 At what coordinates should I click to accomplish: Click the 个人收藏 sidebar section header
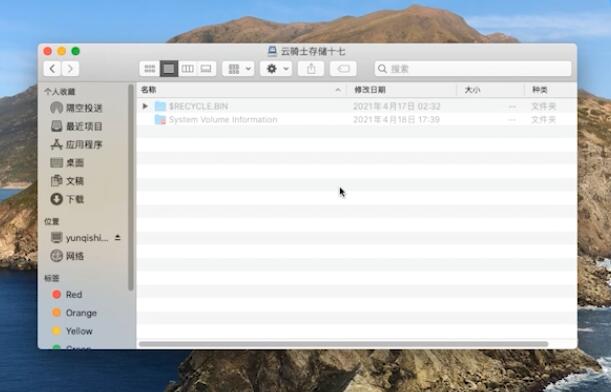coord(60,92)
